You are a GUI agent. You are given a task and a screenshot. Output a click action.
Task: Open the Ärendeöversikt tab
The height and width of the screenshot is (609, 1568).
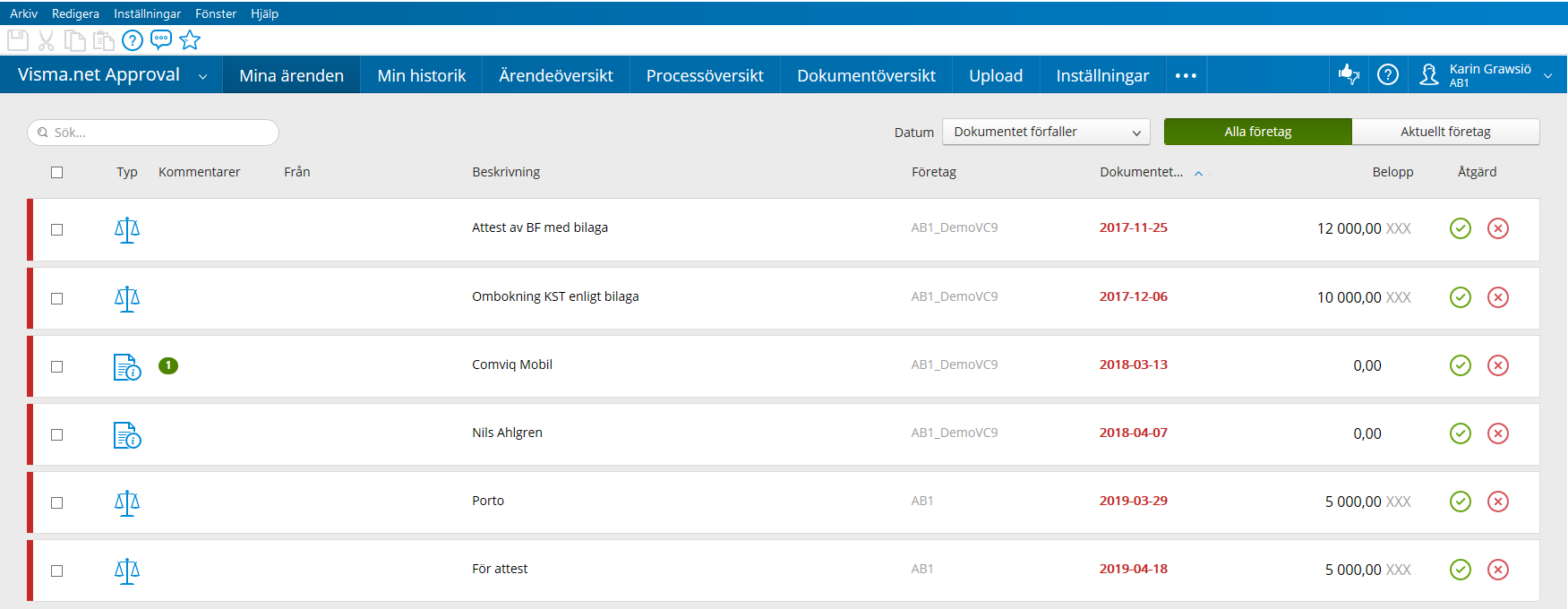[x=556, y=75]
